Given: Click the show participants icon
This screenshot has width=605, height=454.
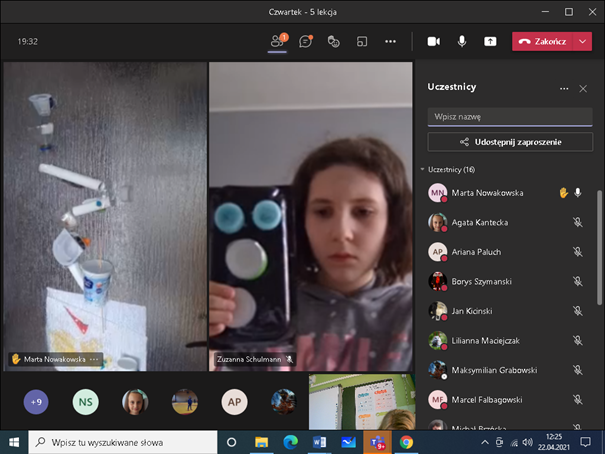Looking at the screenshot, I should (x=278, y=42).
